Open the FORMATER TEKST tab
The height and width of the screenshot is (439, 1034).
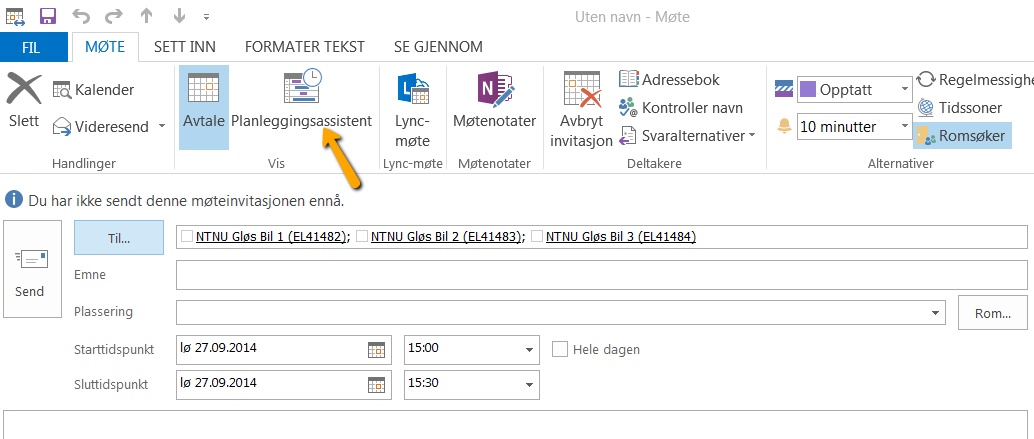point(304,47)
